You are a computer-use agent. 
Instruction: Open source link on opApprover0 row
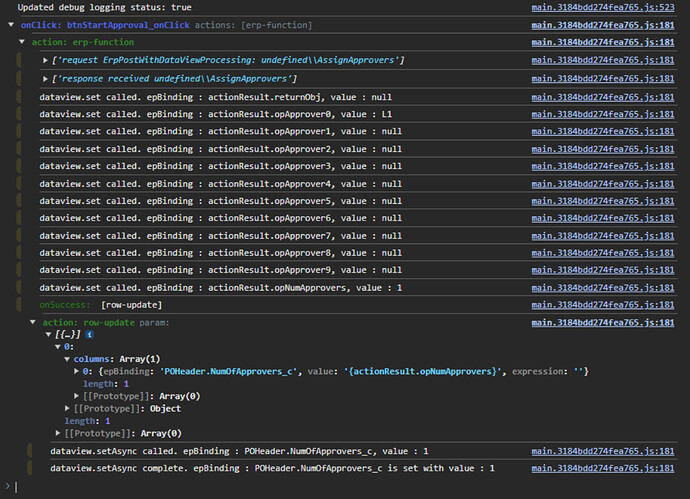[602, 114]
